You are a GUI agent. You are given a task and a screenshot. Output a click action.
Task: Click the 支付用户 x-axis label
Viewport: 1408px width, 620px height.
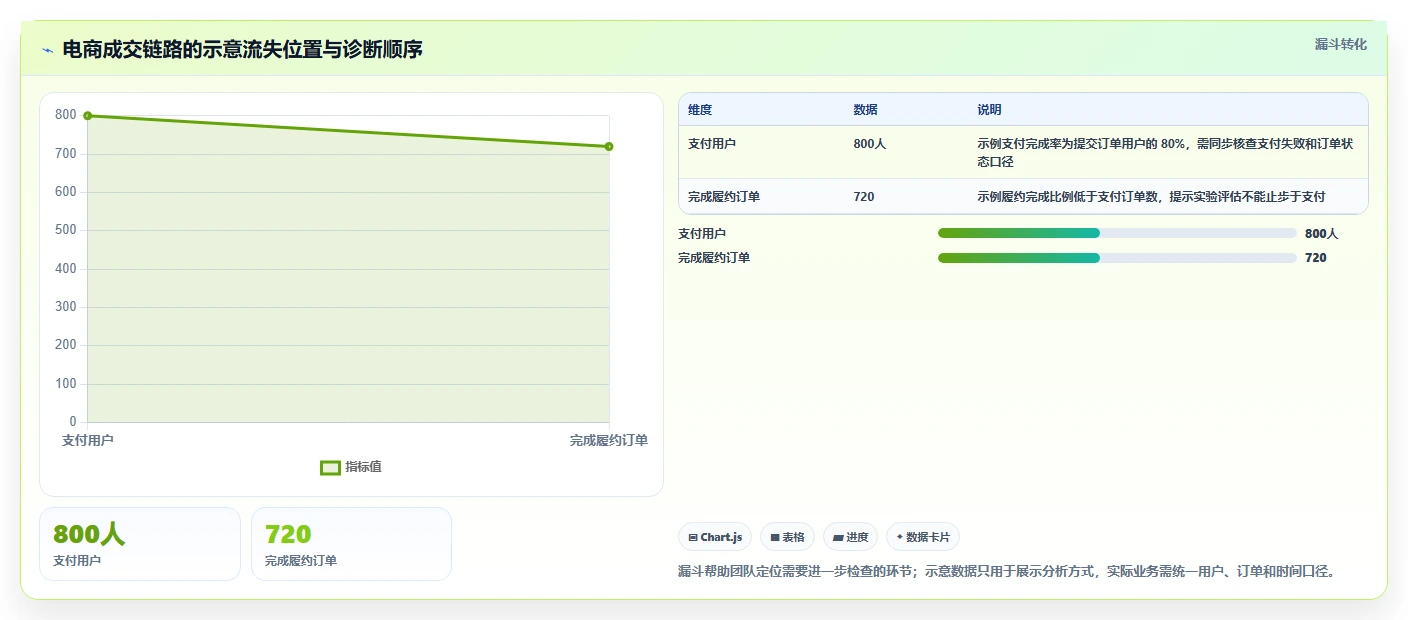[x=88, y=440]
